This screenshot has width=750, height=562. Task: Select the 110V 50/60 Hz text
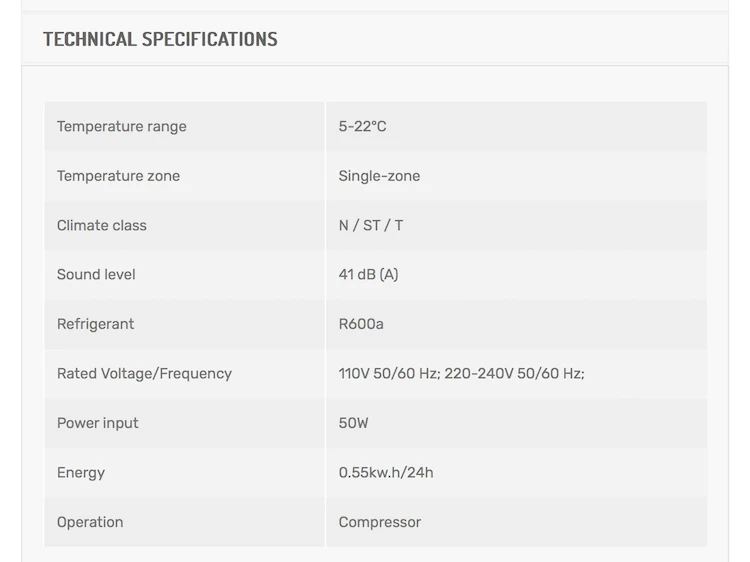[x=388, y=374]
